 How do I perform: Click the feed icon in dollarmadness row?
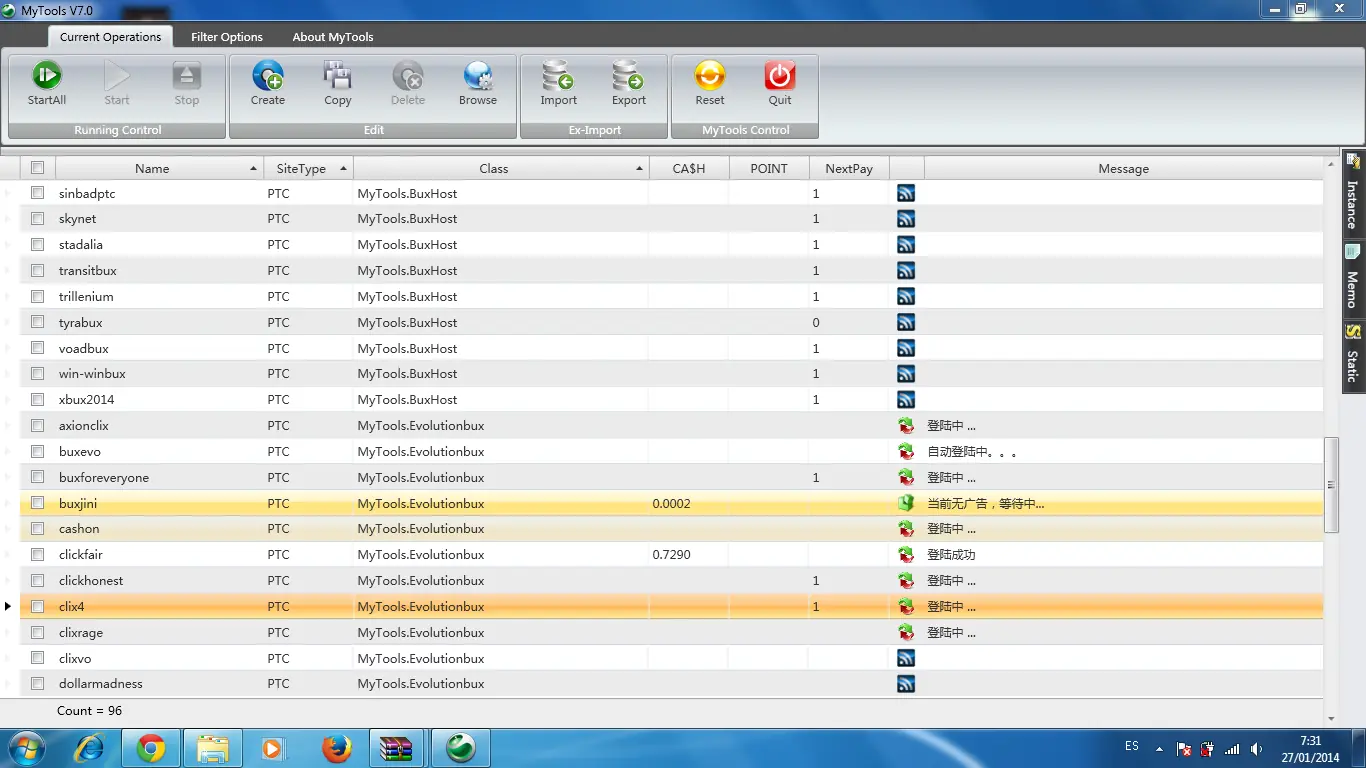point(906,684)
